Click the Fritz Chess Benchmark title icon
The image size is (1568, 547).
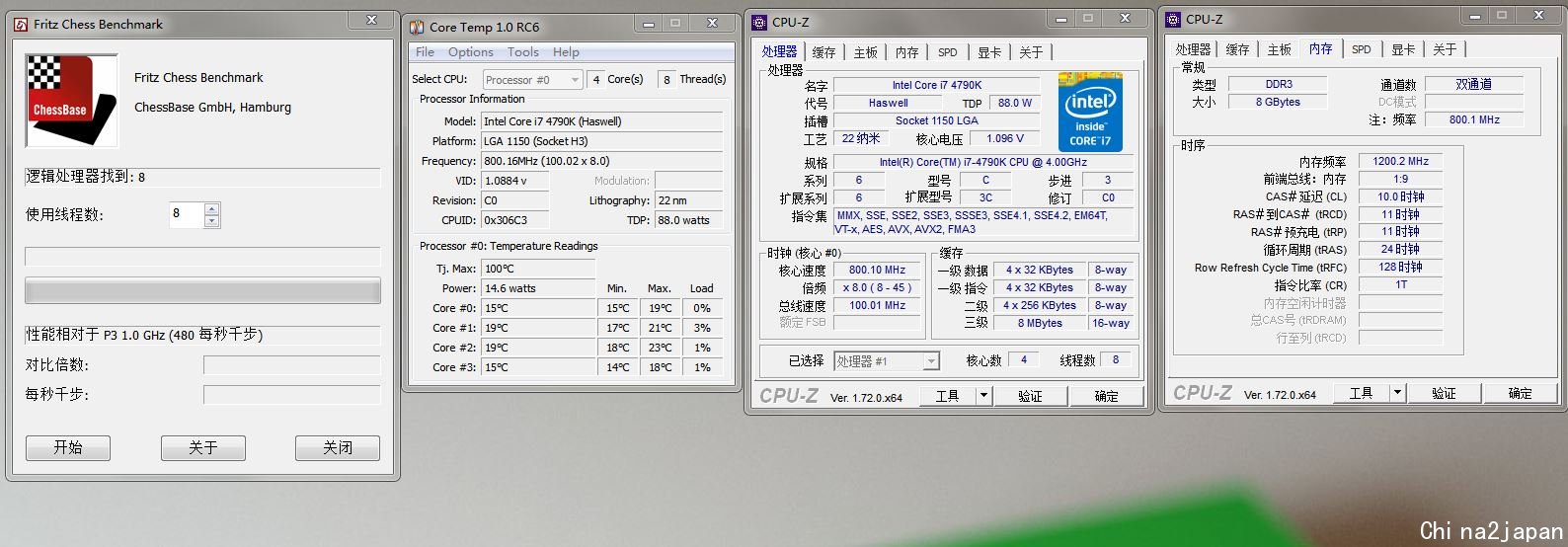pyautogui.click(x=21, y=24)
